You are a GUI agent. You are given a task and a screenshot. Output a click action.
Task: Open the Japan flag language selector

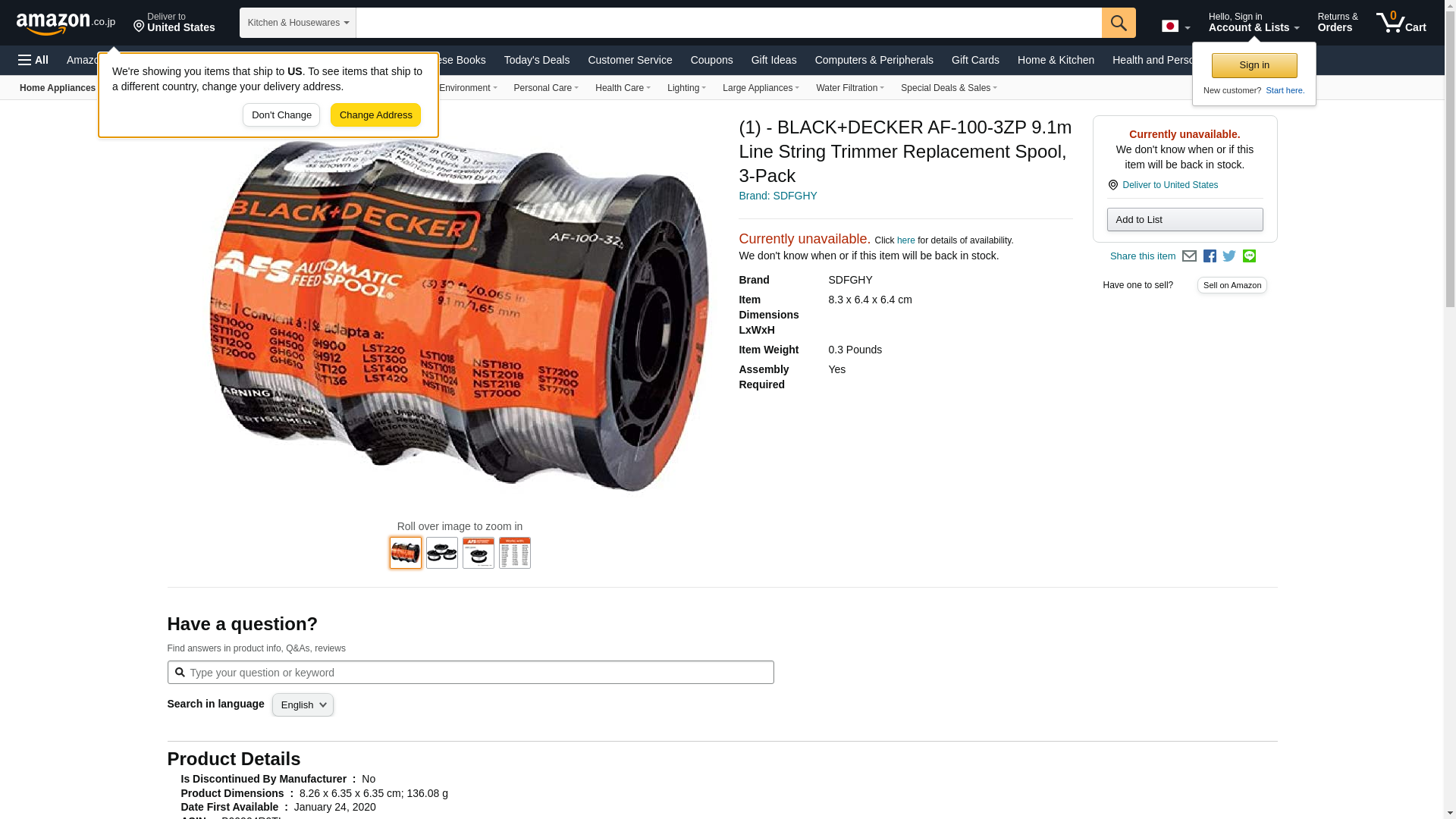pyautogui.click(x=1175, y=27)
